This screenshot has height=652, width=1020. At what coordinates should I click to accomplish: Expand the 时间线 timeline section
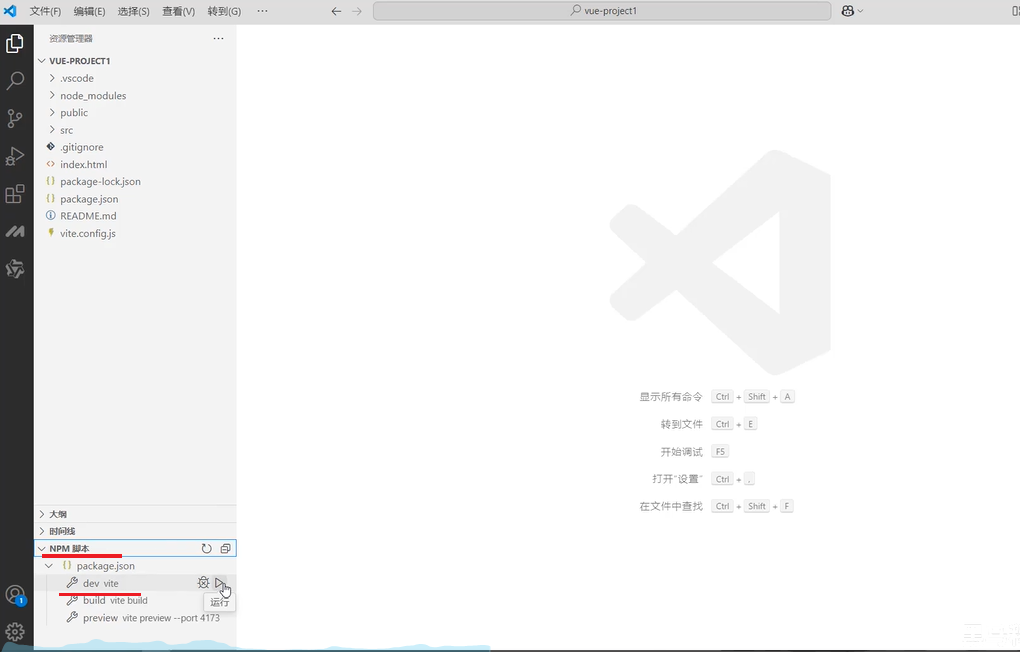point(135,531)
